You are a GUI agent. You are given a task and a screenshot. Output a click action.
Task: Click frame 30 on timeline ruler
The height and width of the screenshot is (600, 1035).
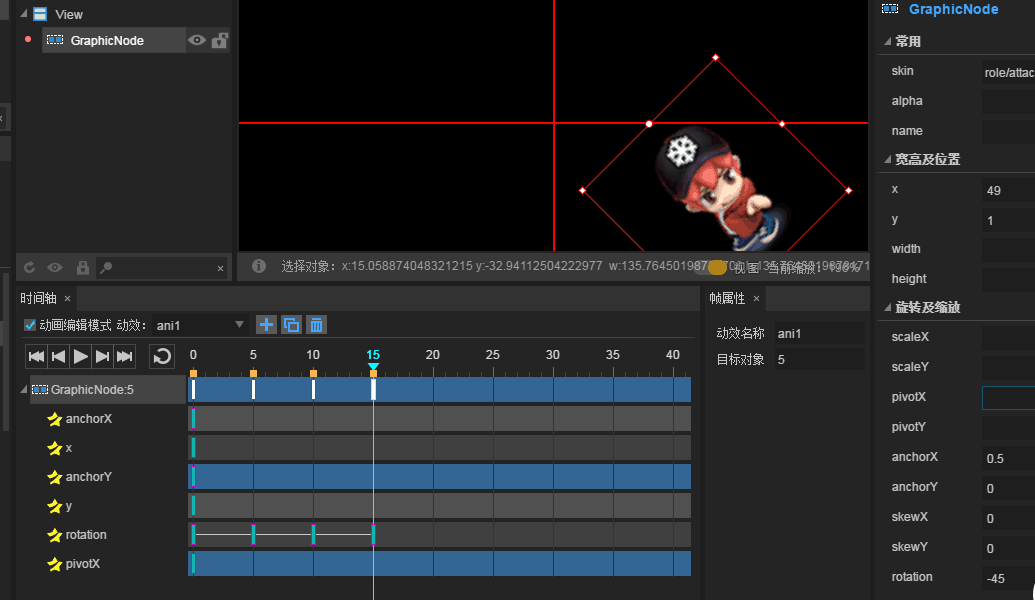[x=552, y=355]
